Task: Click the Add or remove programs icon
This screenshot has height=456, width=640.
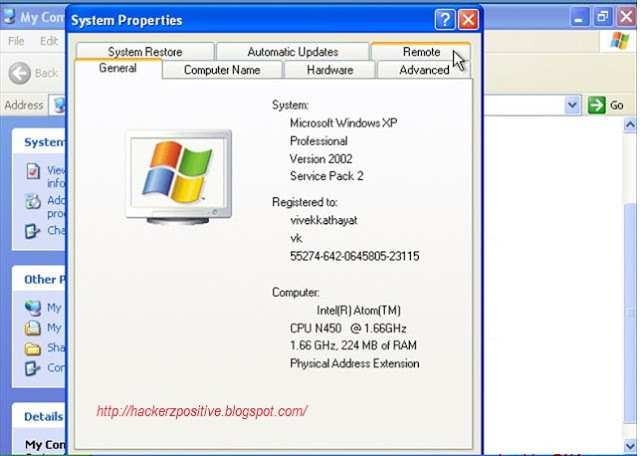Action: [33, 201]
